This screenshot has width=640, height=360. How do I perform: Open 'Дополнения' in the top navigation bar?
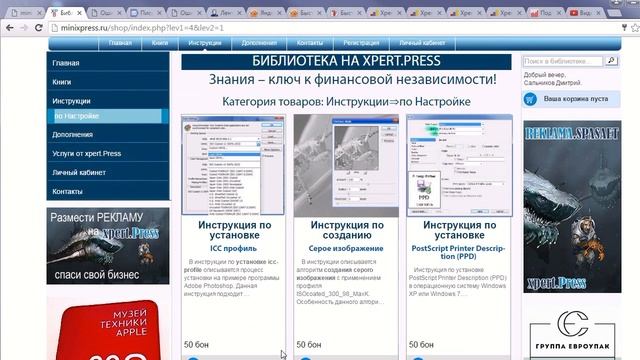(259, 43)
